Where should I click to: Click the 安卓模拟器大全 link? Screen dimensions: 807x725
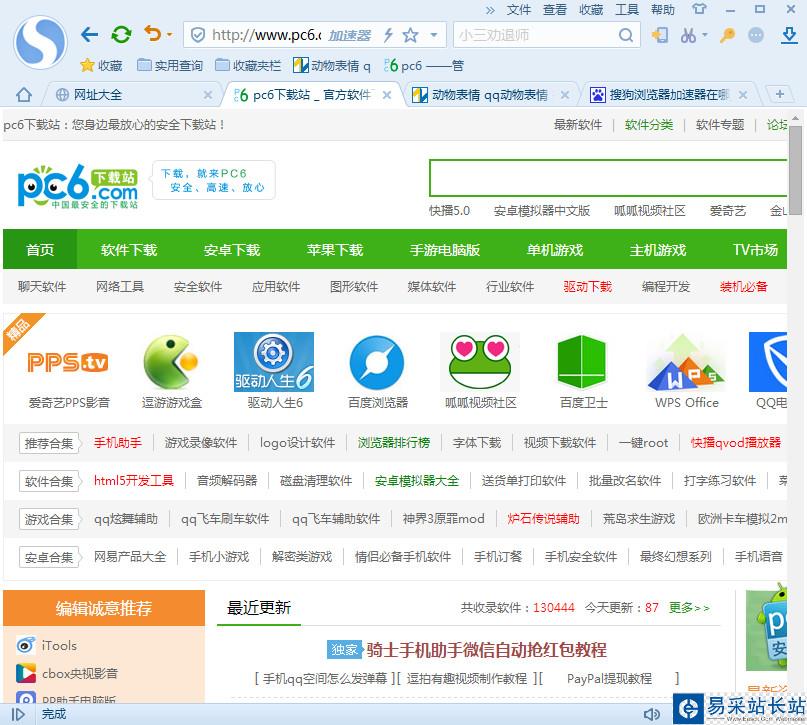coord(416,481)
